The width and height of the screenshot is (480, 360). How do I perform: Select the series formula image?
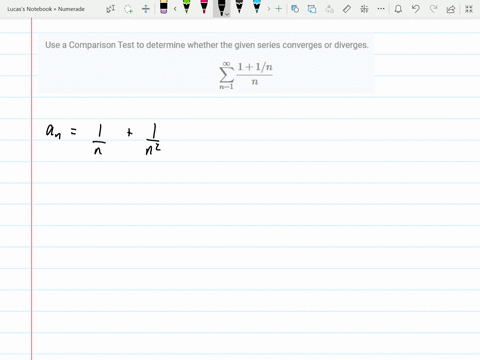246,75
